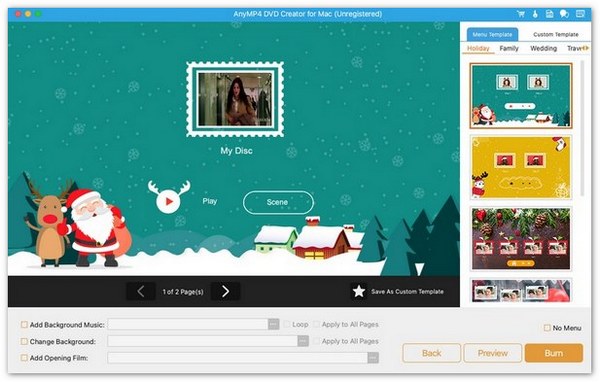Click the preferences panel icon at far right of title bar

tap(580, 14)
